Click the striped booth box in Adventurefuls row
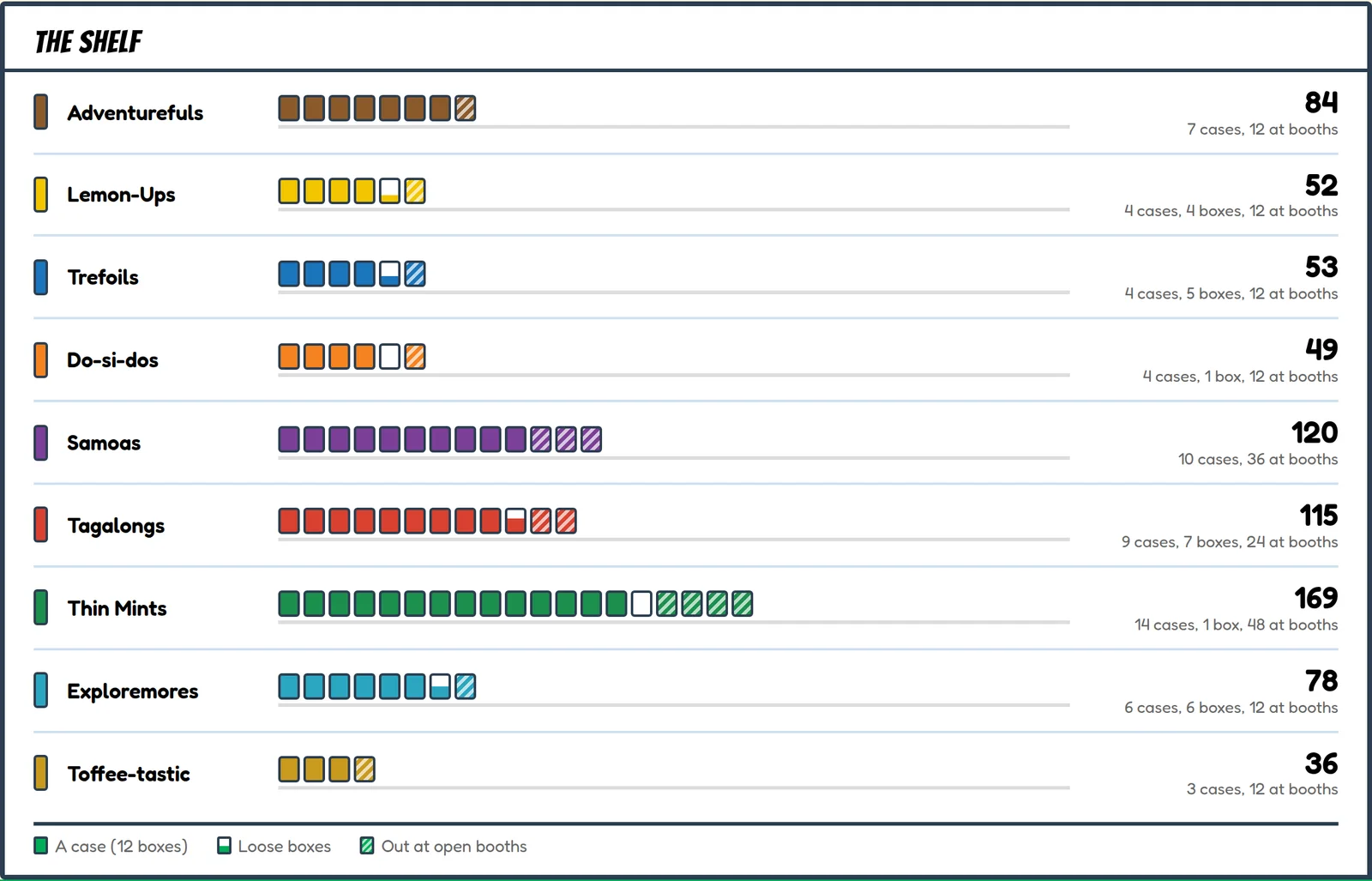 coord(465,108)
